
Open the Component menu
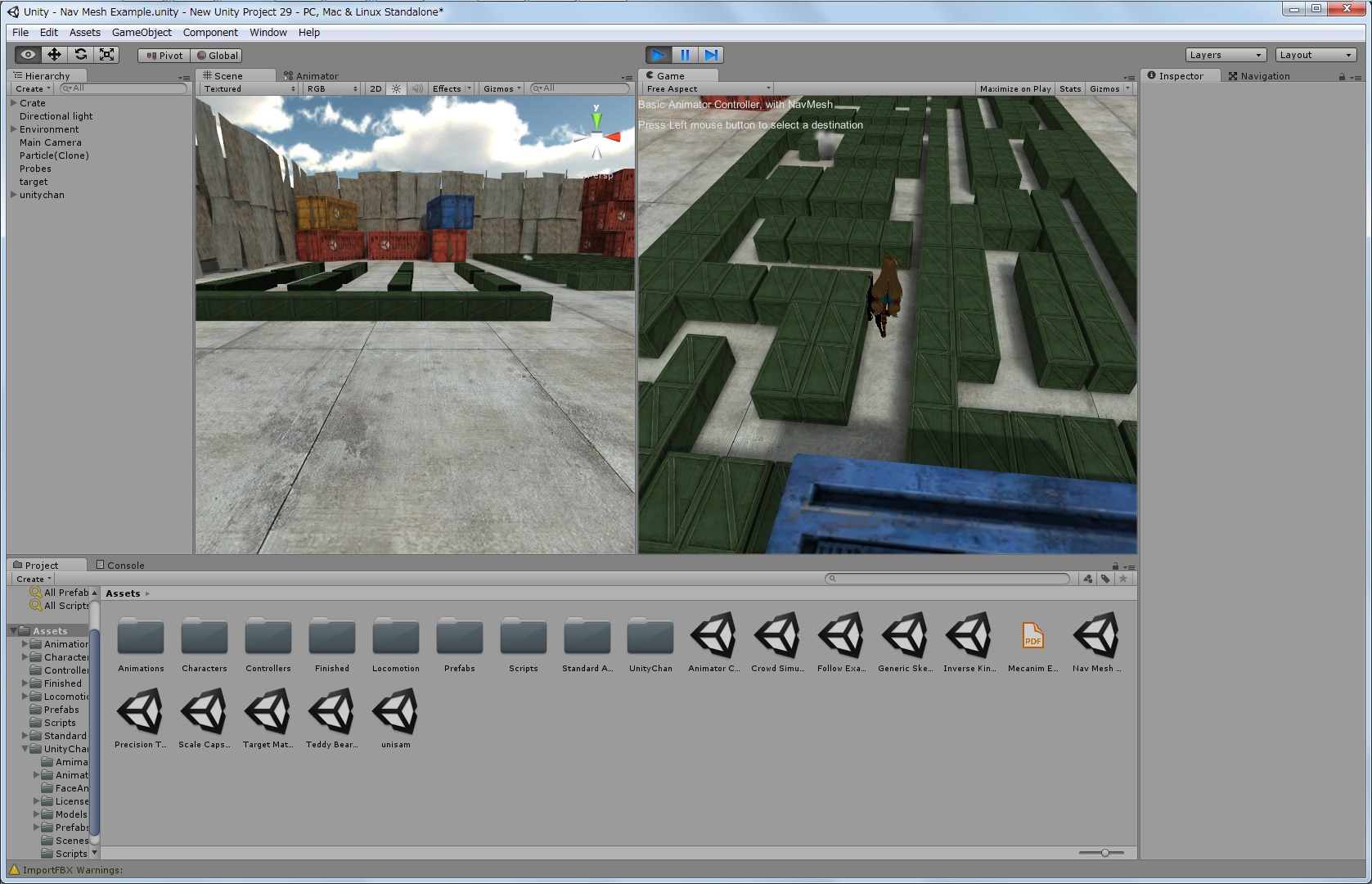click(210, 32)
